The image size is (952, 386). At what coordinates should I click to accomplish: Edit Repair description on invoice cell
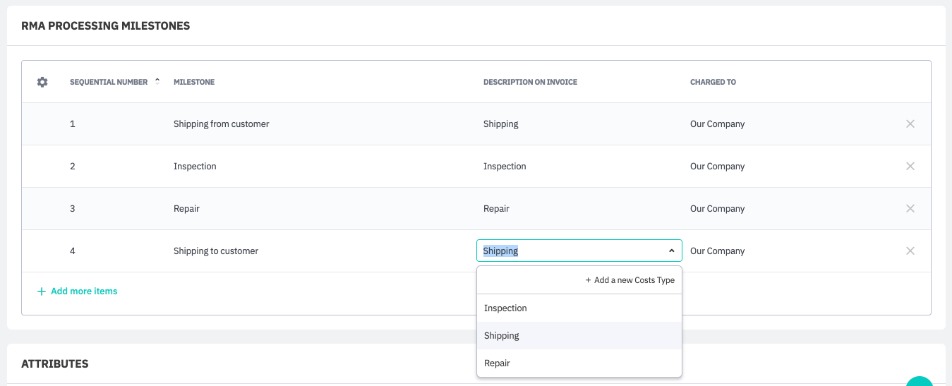496,209
